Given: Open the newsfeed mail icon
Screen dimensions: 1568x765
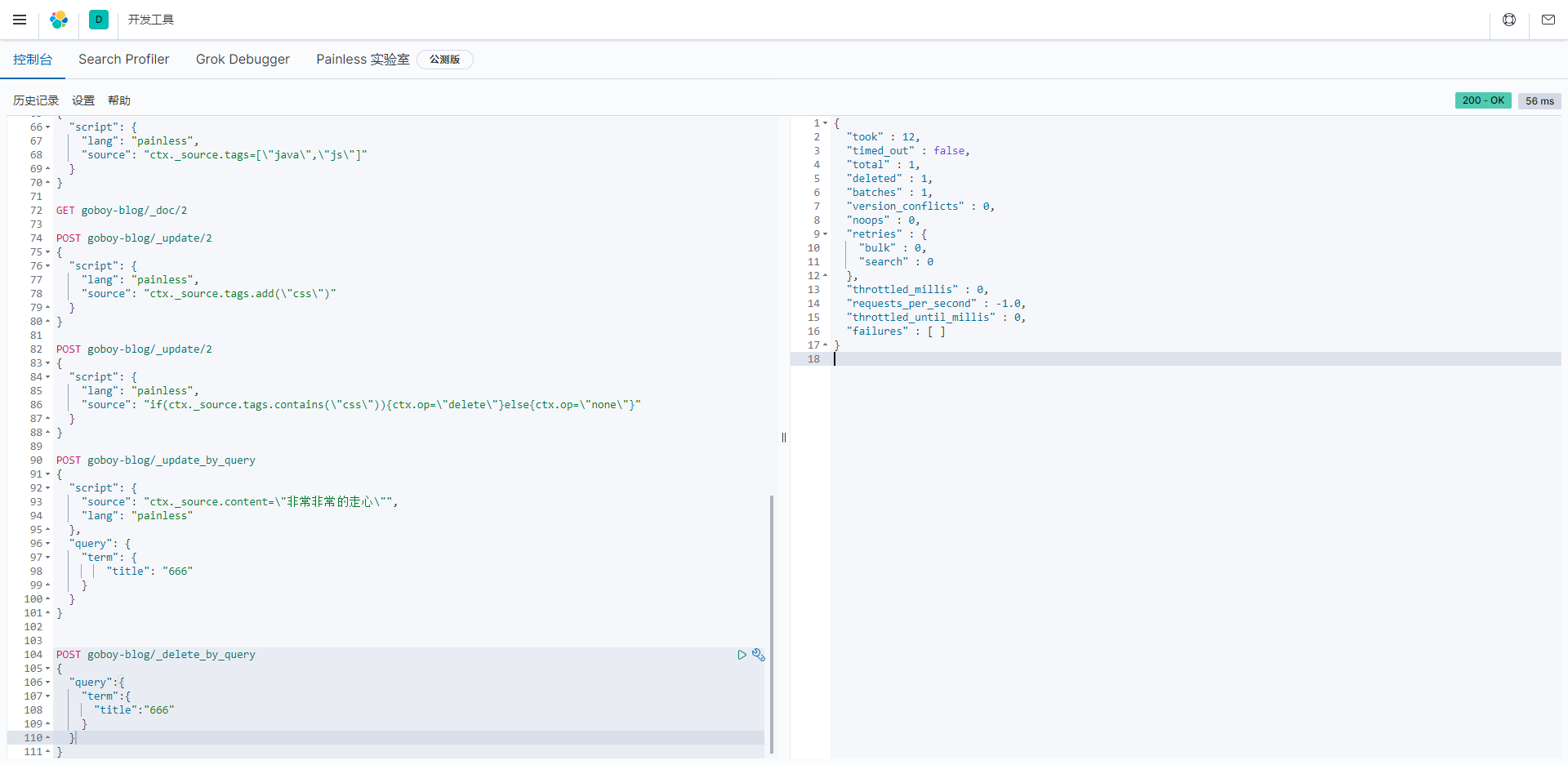Looking at the screenshot, I should pyautogui.click(x=1548, y=20).
